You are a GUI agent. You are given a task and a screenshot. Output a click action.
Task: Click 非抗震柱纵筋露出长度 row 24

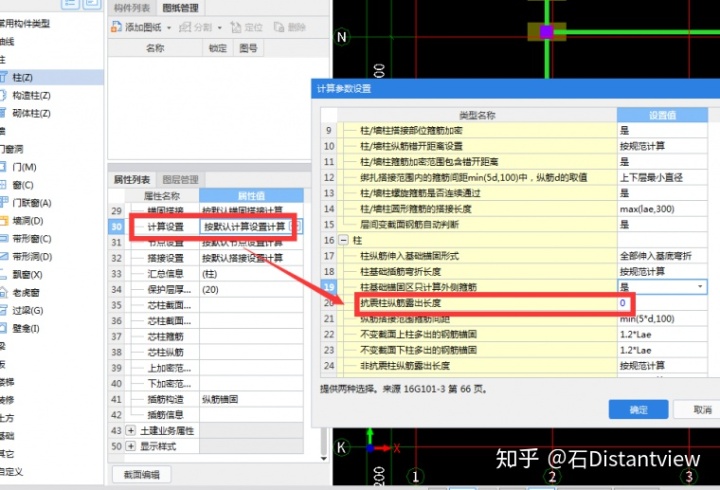[x=514, y=366]
